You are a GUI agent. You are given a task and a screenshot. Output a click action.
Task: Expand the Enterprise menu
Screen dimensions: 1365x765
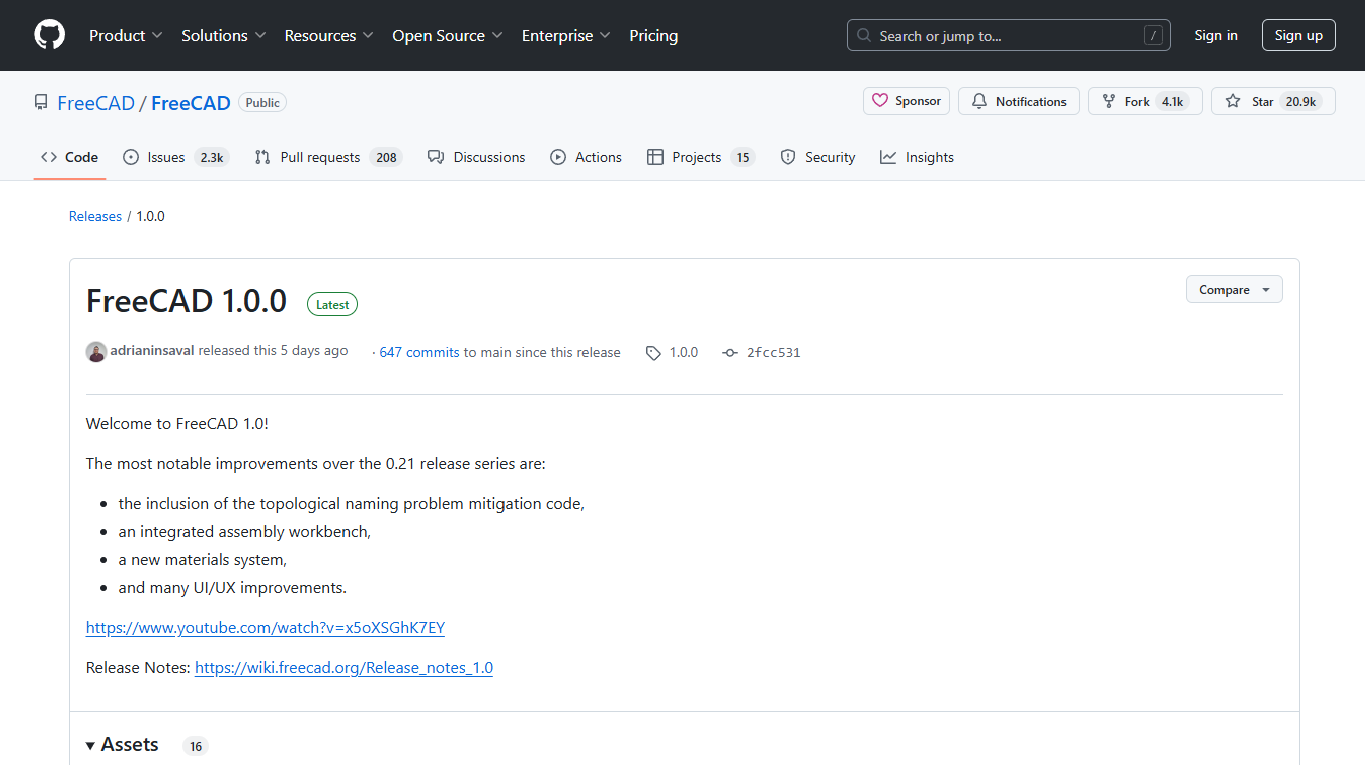pos(567,35)
